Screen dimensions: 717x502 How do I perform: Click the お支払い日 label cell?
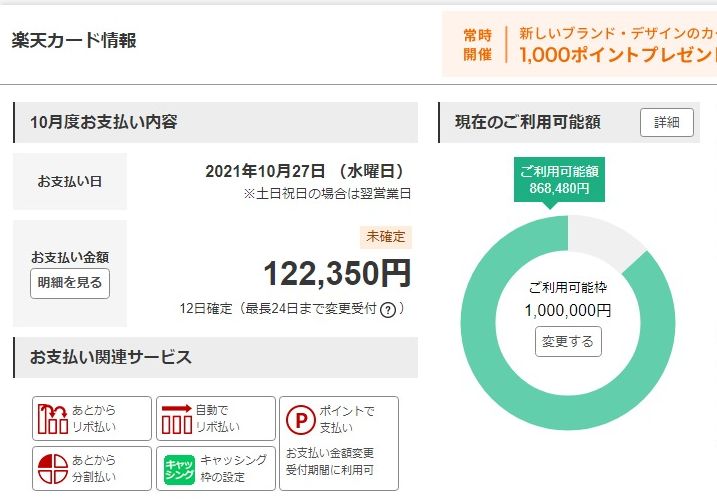click(x=70, y=182)
